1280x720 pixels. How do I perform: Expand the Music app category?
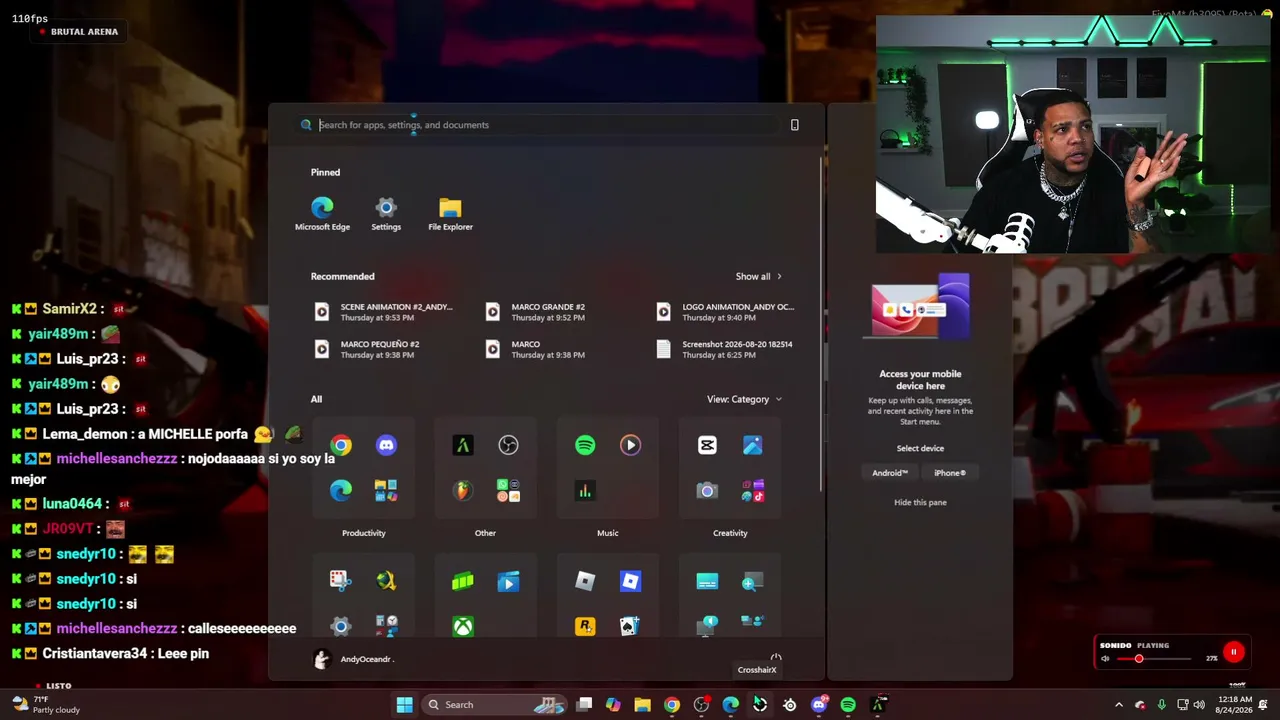608,533
